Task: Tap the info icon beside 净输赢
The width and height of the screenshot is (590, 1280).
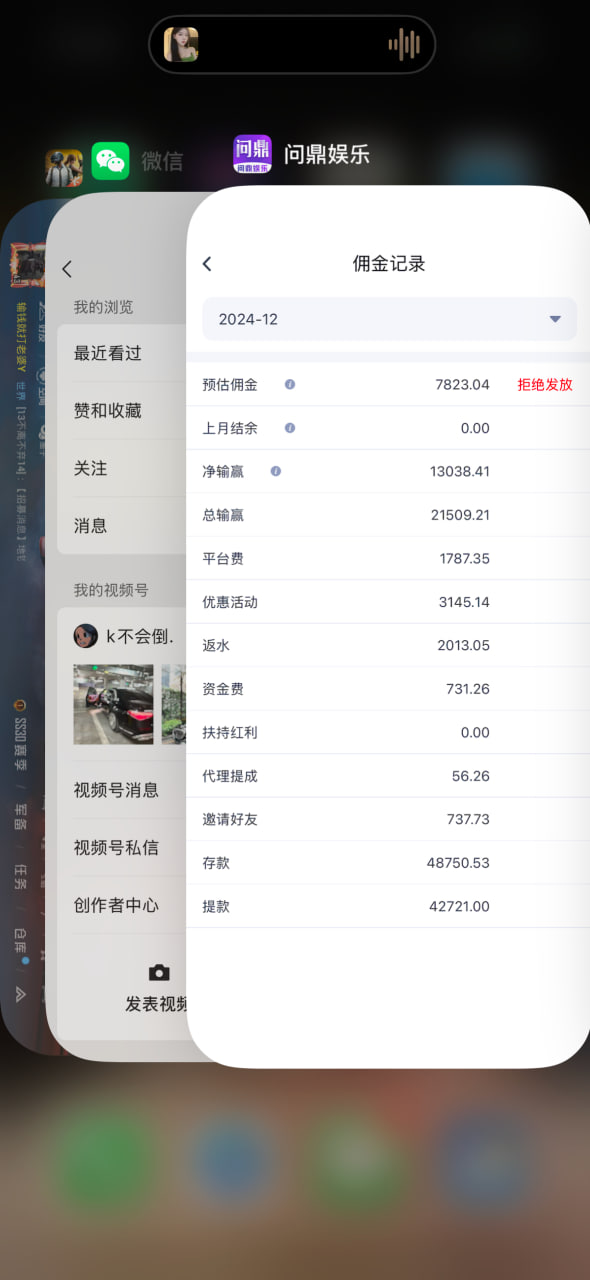Action: point(276,471)
